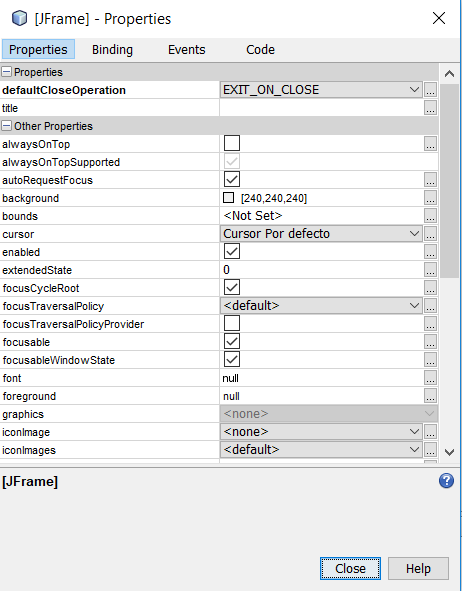Open the ellipsis editor for focusTraversalPolicyProvider
This screenshot has width=462, height=591.
430,324
